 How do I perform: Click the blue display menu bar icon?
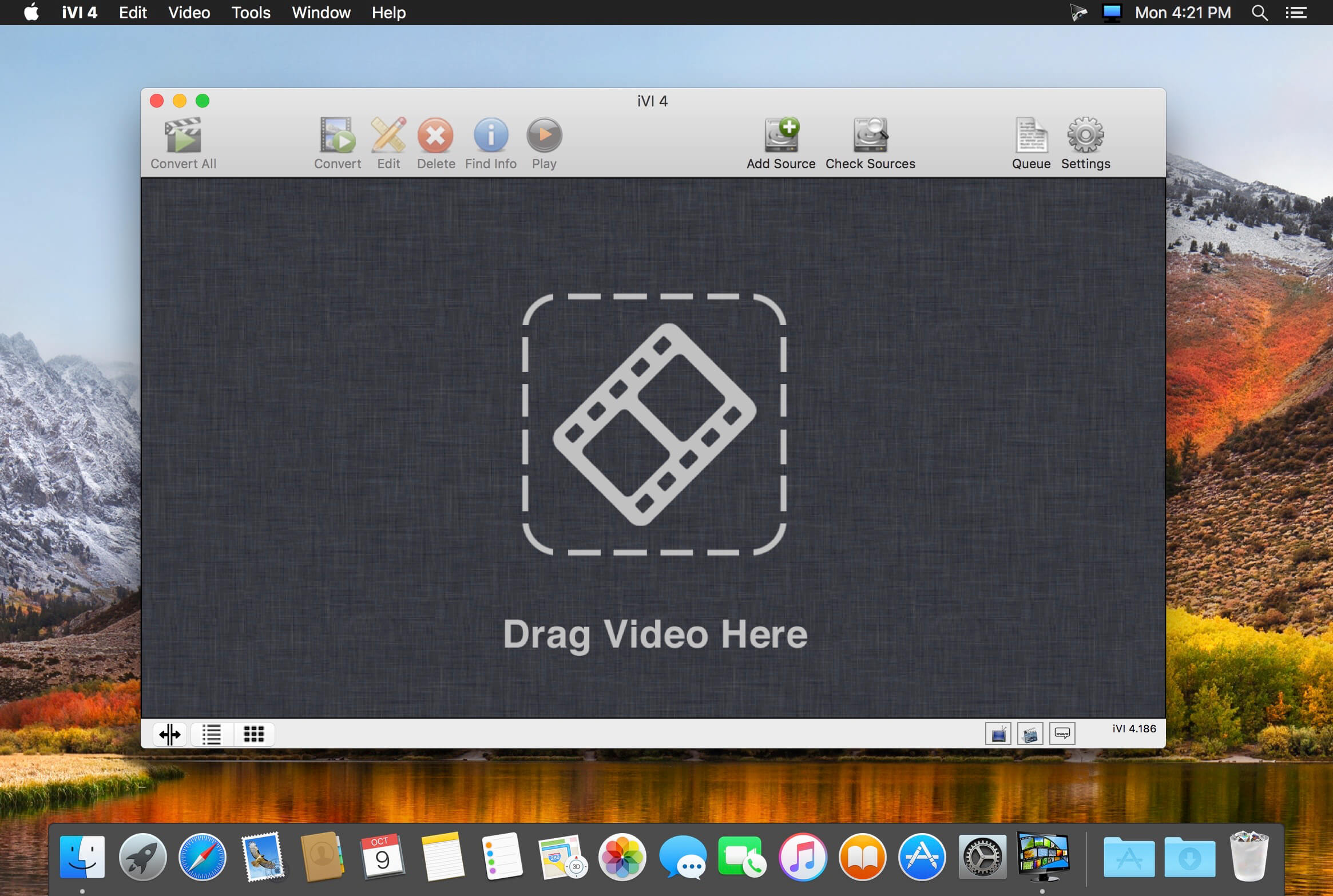click(1112, 13)
